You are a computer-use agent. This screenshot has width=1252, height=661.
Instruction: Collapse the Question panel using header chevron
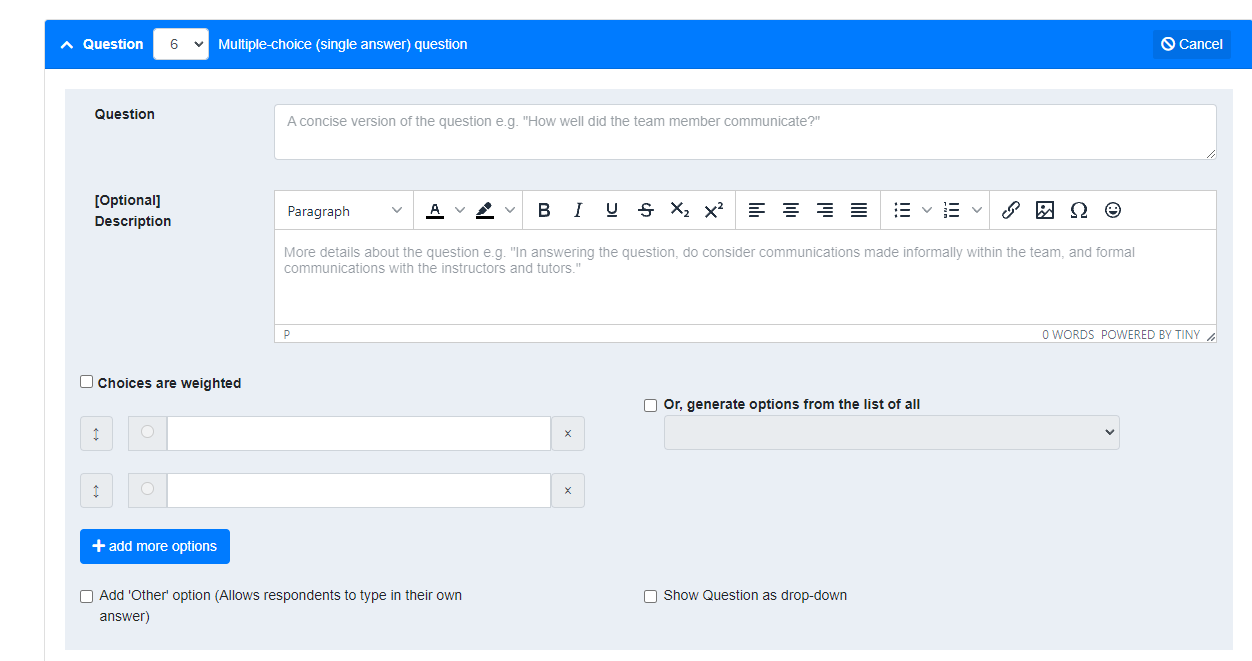point(67,45)
